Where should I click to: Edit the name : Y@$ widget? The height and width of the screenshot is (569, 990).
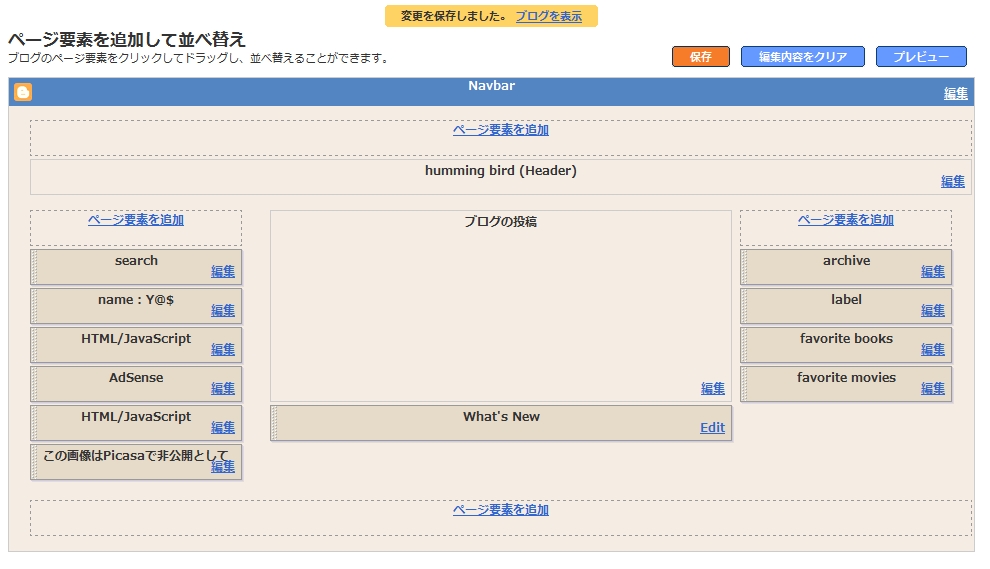pos(223,311)
